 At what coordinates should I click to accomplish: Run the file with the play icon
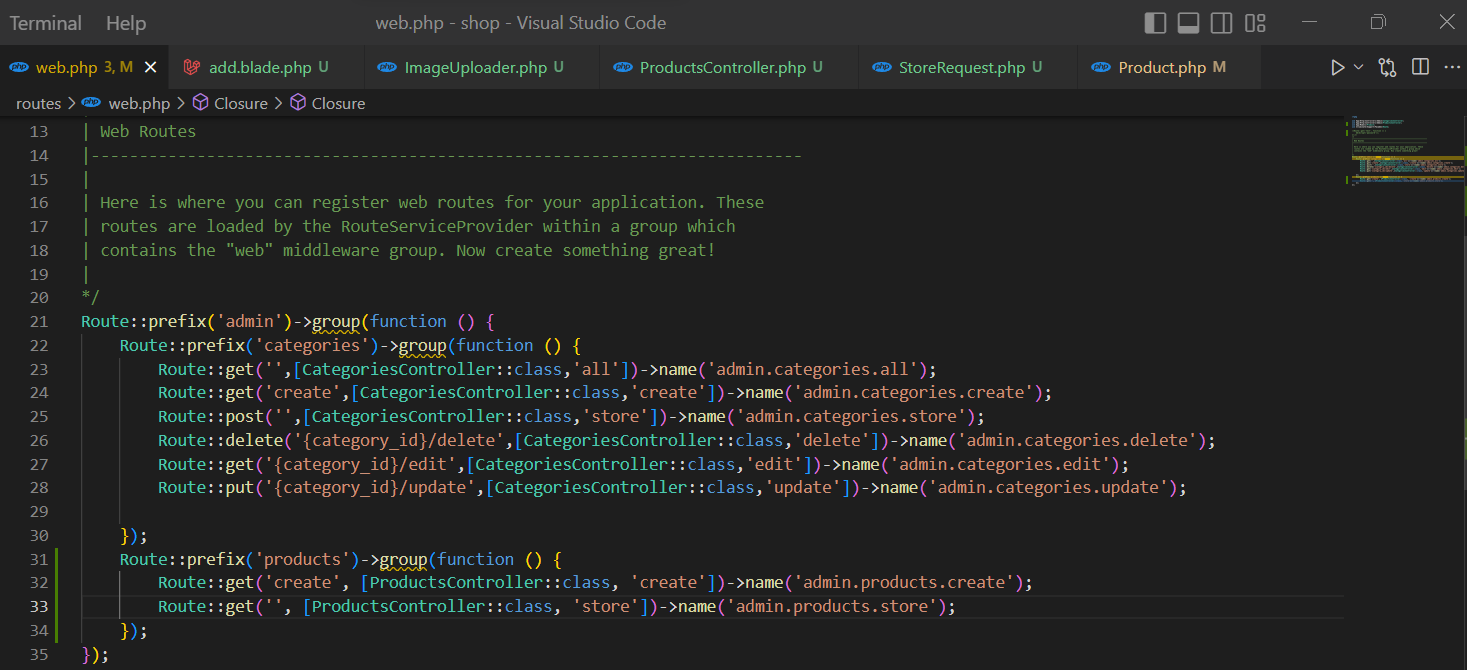coord(1337,67)
